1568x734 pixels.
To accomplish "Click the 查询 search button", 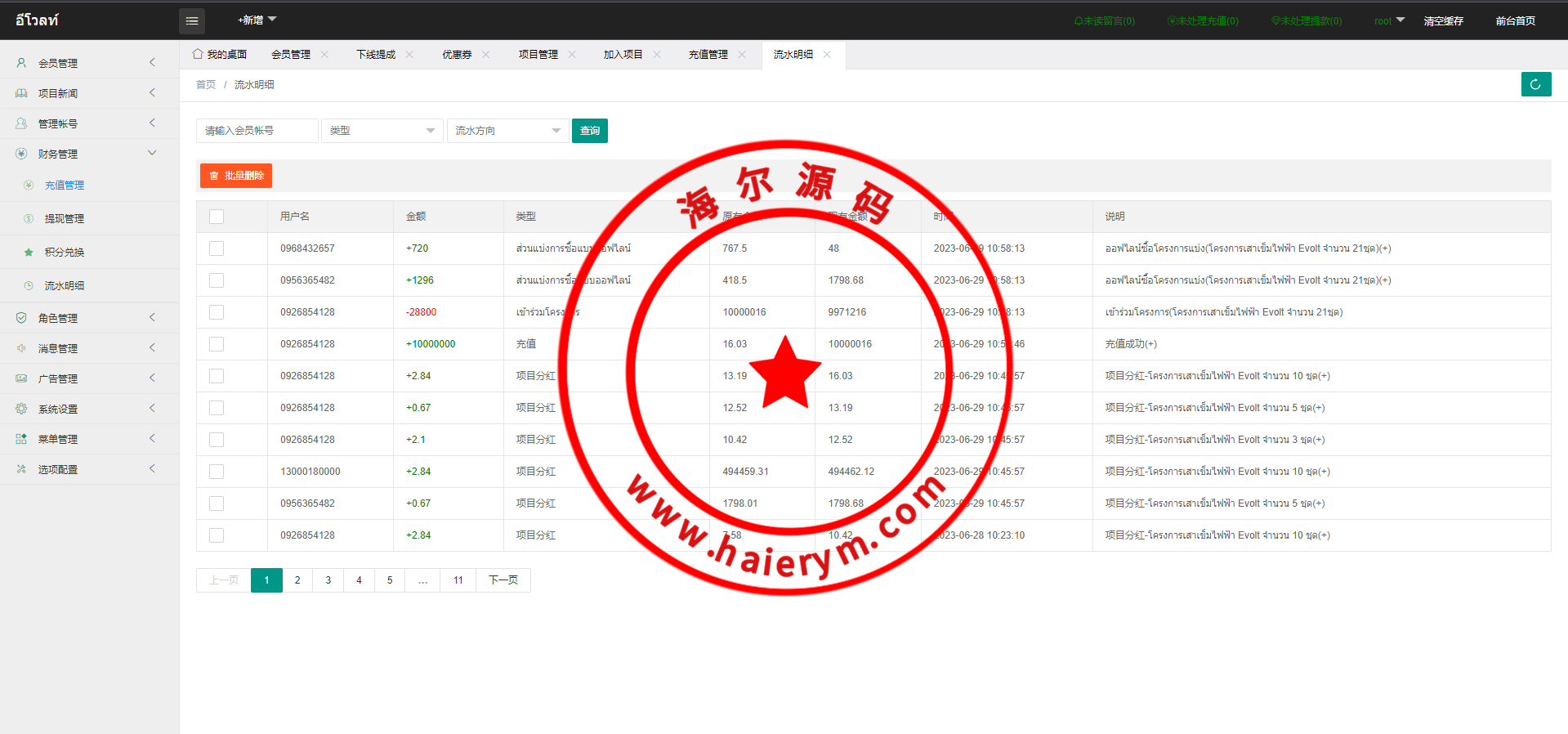I will point(589,131).
